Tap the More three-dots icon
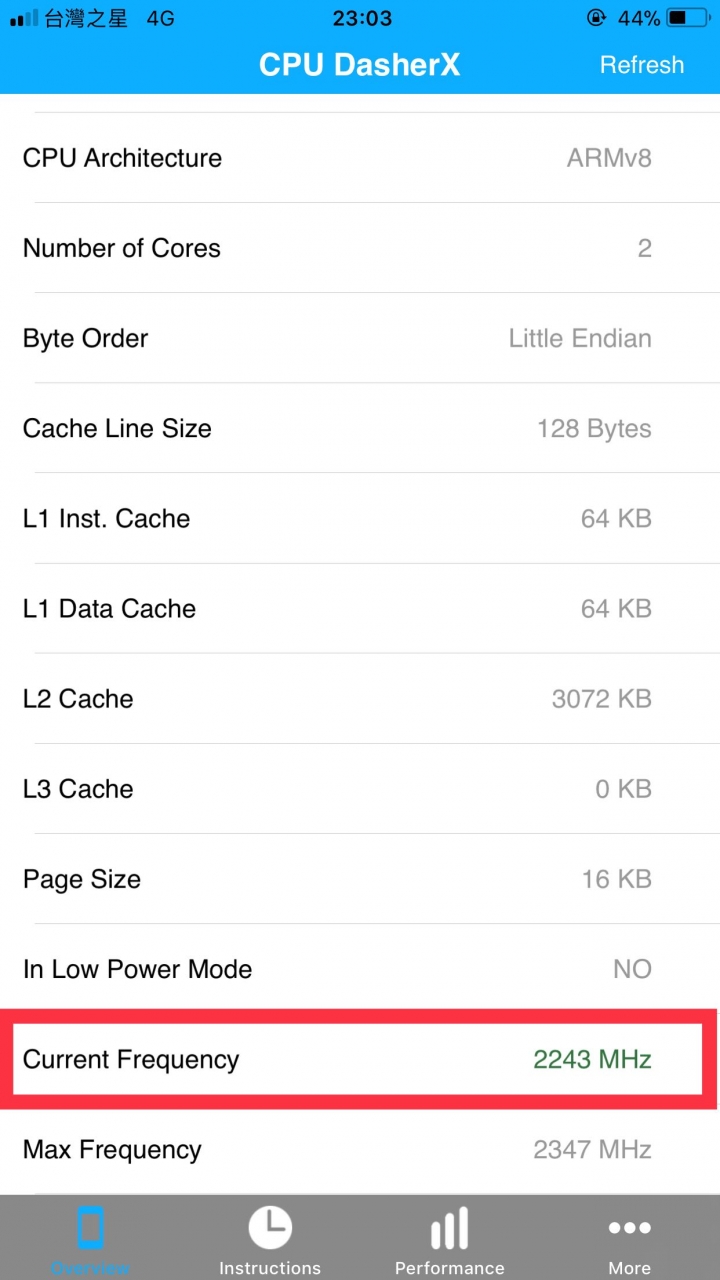 [x=630, y=1228]
